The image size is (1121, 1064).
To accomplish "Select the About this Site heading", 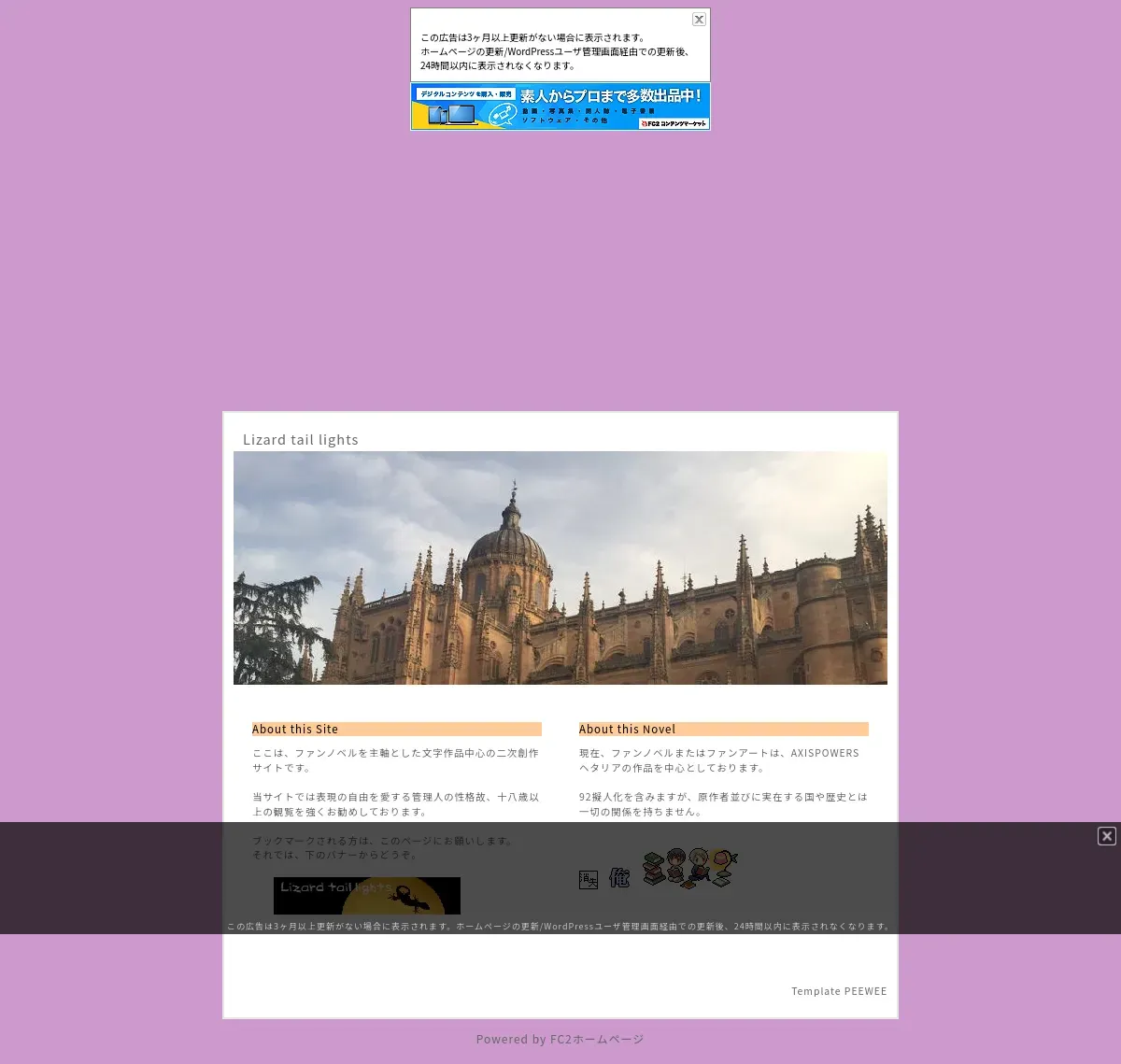I will click(397, 729).
